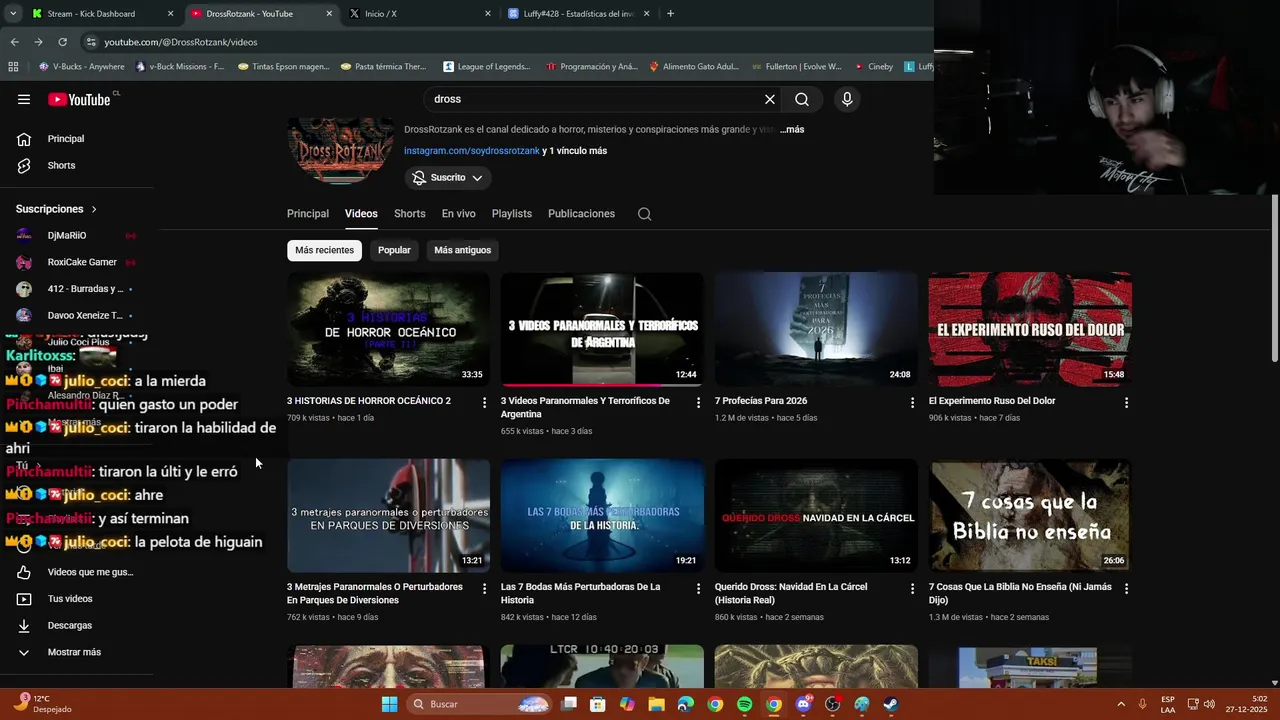
Task: Show hidden system tray icons chevron
Action: (1120, 704)
